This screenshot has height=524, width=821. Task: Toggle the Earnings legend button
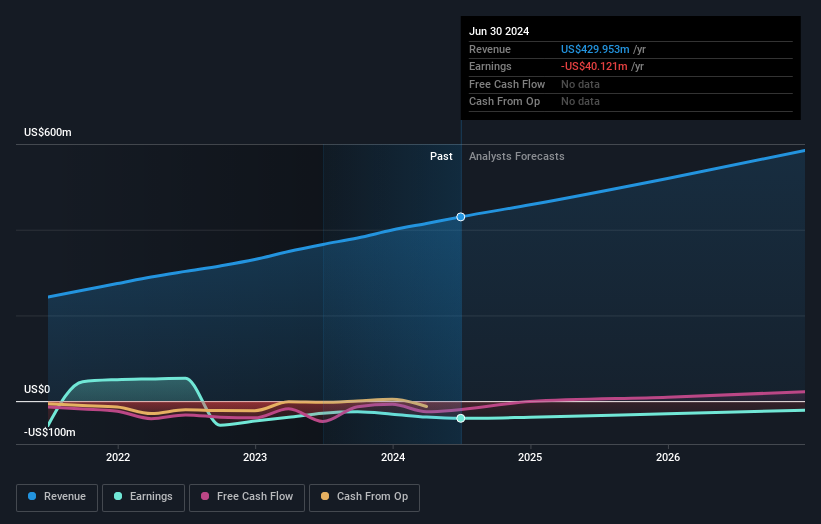(x=143, y=497)
